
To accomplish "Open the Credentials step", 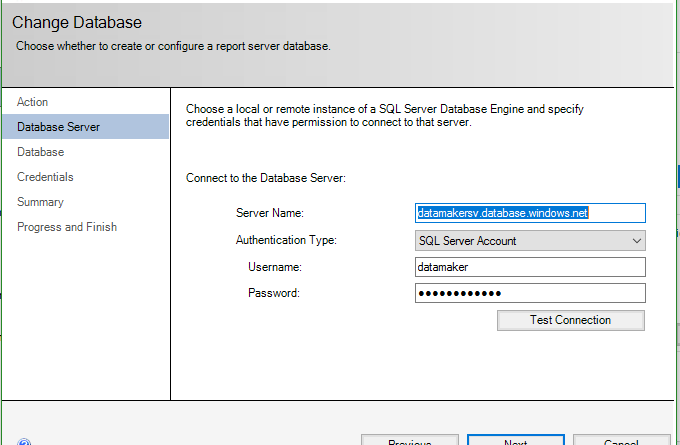I will pos(46,177).
